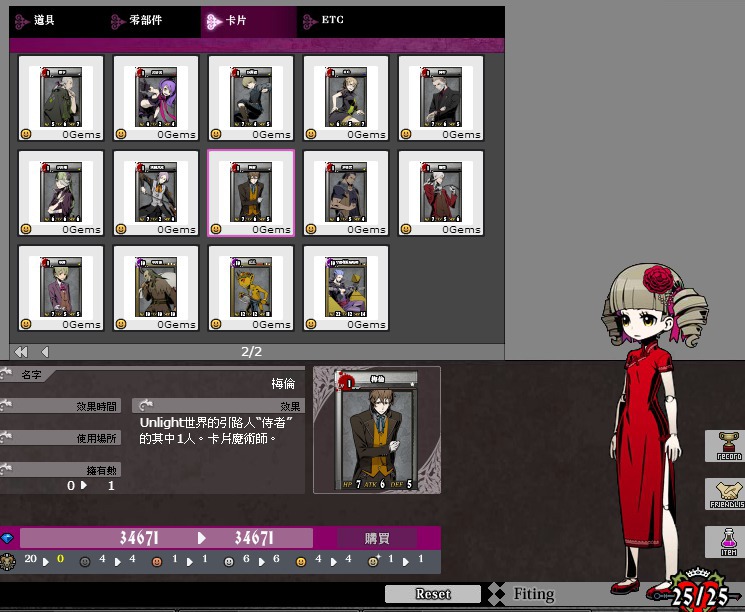Pick the red-coat white-haired character card
The image size is (745, 612).
pos(441,193)
